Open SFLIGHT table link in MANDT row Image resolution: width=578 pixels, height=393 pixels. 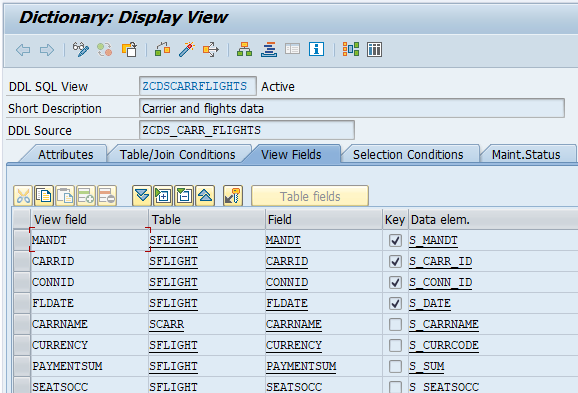[173, 240]
